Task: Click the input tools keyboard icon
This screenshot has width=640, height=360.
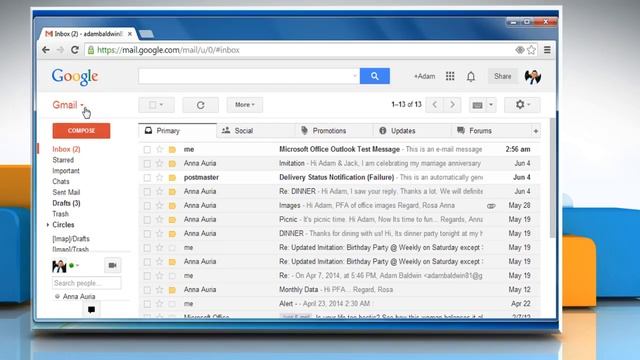Action: click(x=478, y=105)
